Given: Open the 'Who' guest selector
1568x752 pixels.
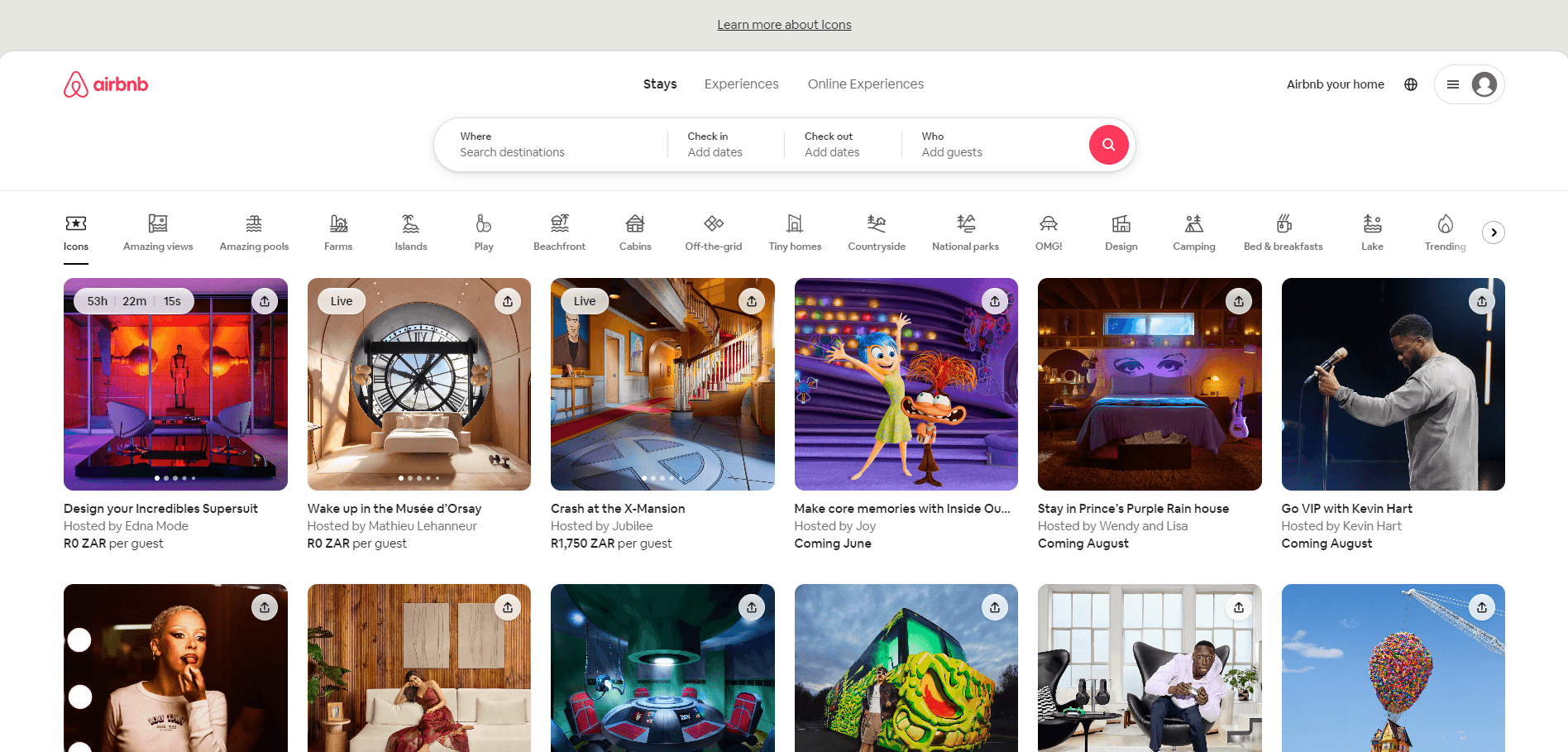Looking at the screenshot, I should [x=951, y=144].
